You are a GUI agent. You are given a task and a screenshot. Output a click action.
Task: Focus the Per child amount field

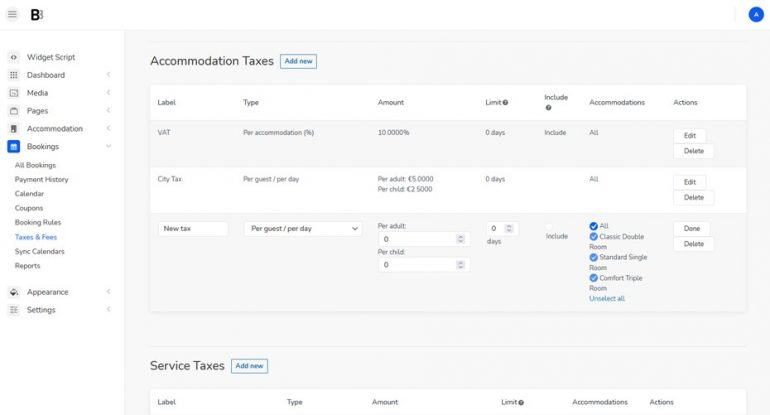pos(424,265)
